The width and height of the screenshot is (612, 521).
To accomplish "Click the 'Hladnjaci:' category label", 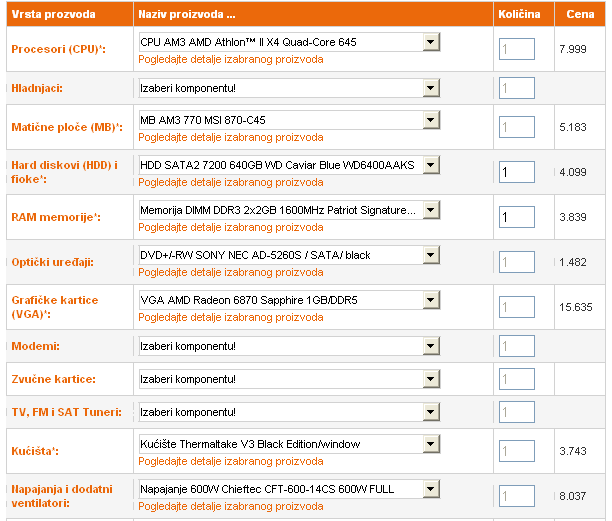I will coord(37,88).
